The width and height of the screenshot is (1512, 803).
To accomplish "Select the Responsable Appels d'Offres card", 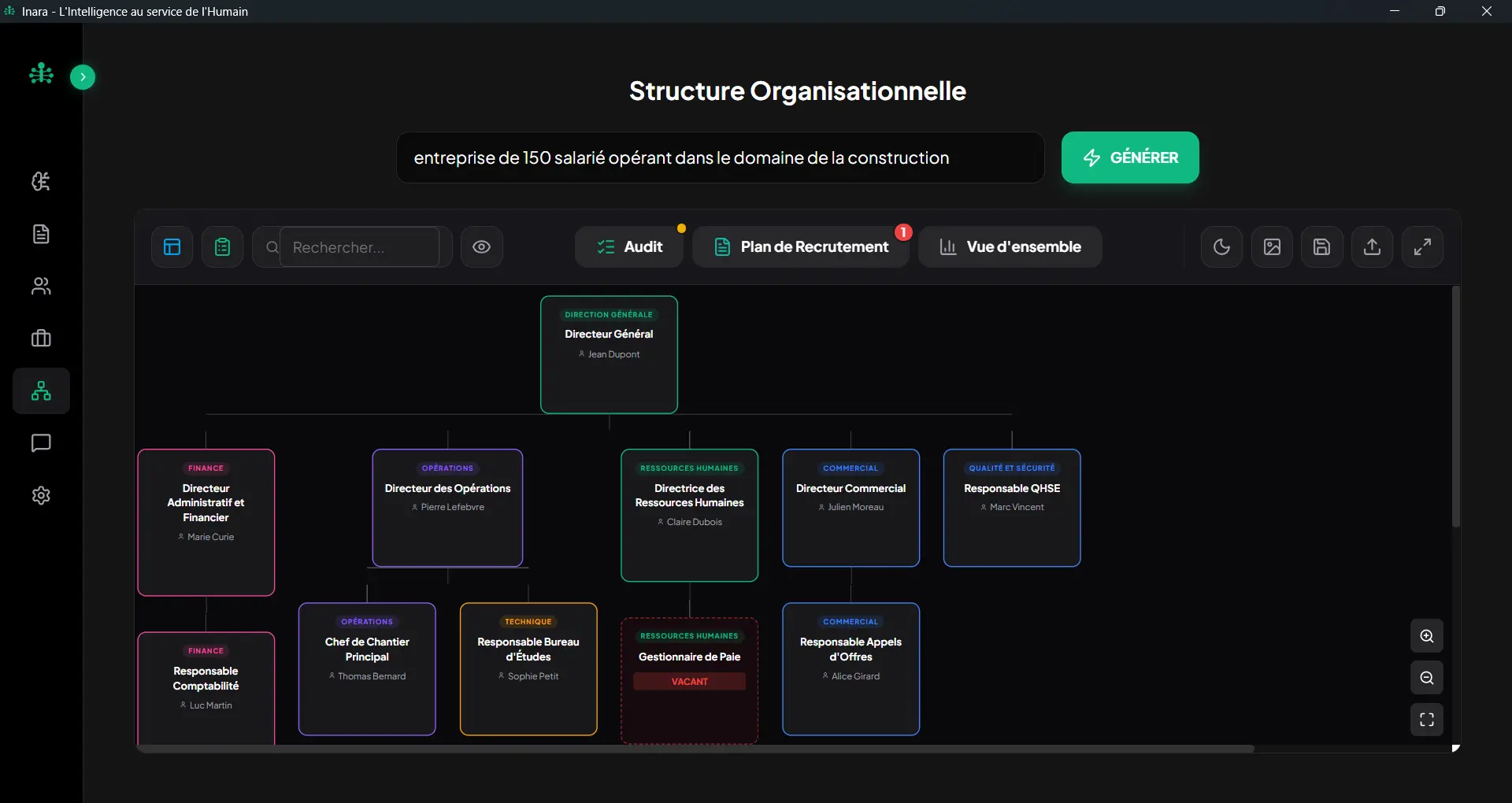I will point(851,669).
